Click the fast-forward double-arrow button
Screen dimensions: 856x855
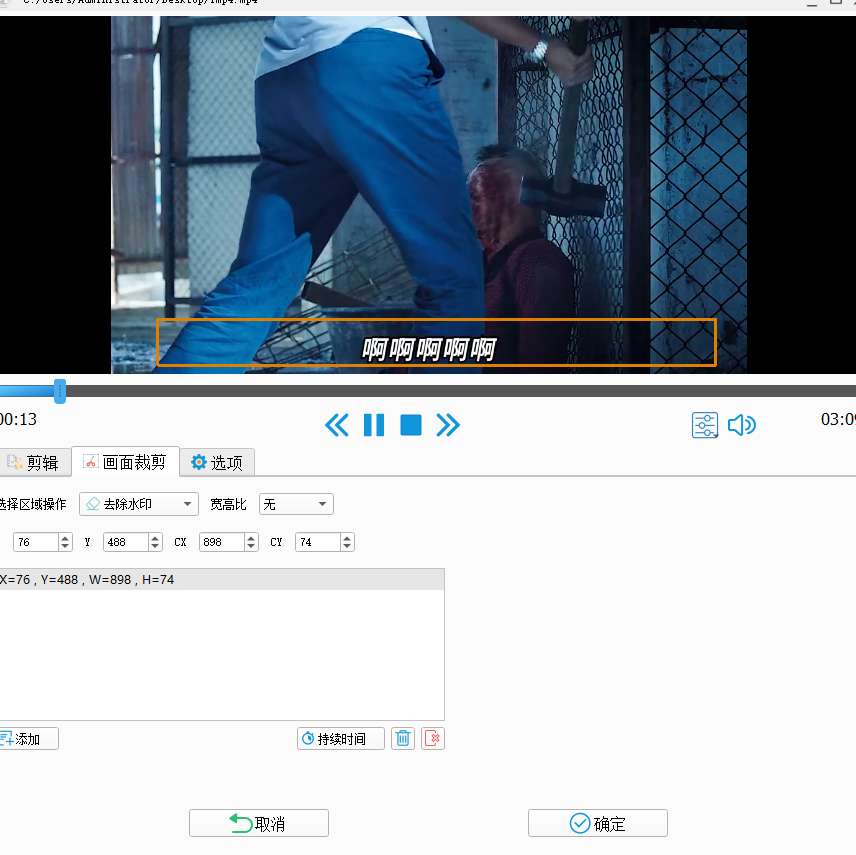448,425
